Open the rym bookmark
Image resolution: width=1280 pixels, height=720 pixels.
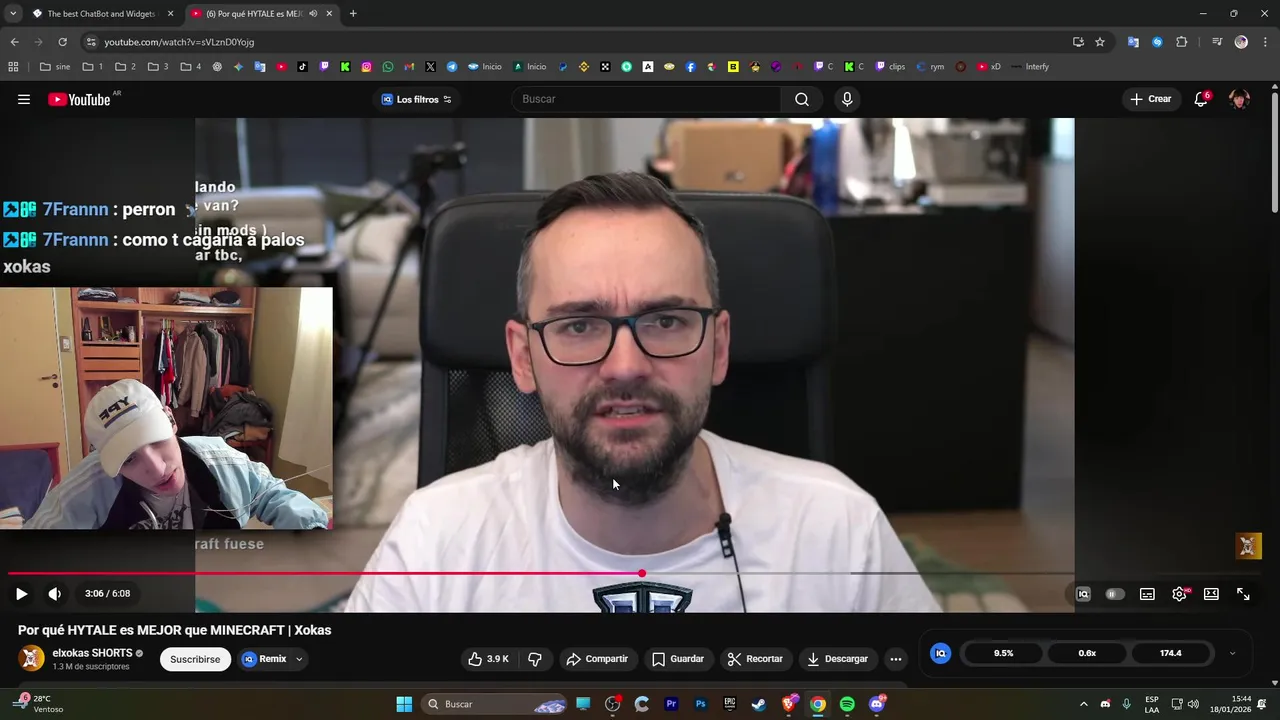(929, 67)
